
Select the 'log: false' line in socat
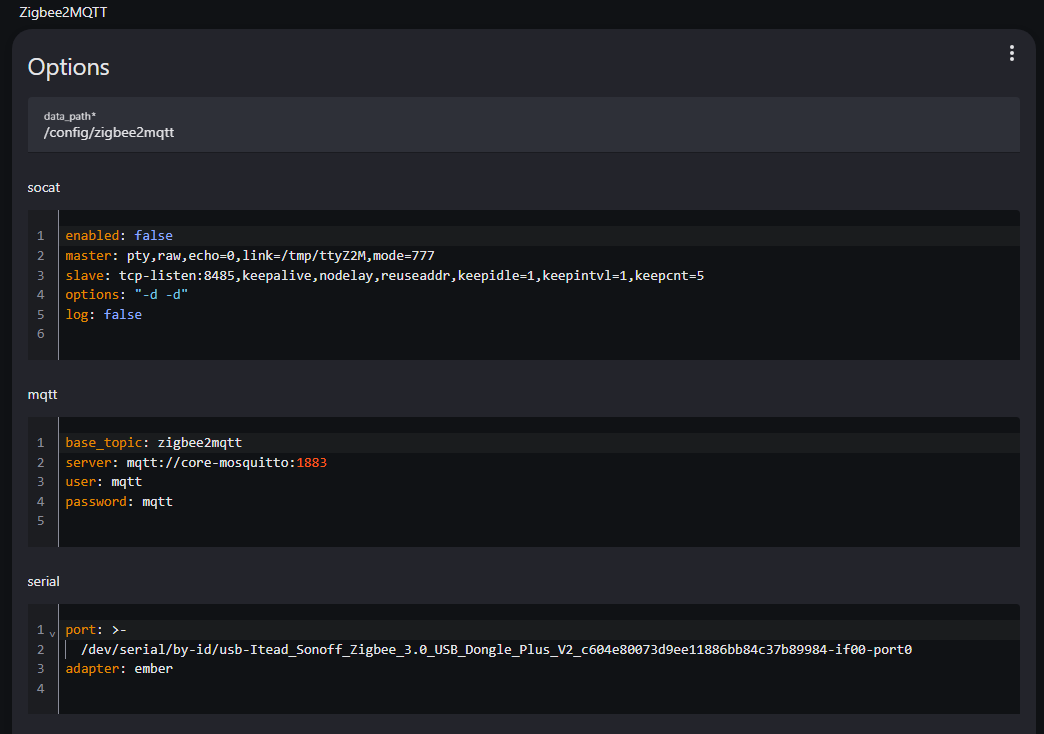103,314
